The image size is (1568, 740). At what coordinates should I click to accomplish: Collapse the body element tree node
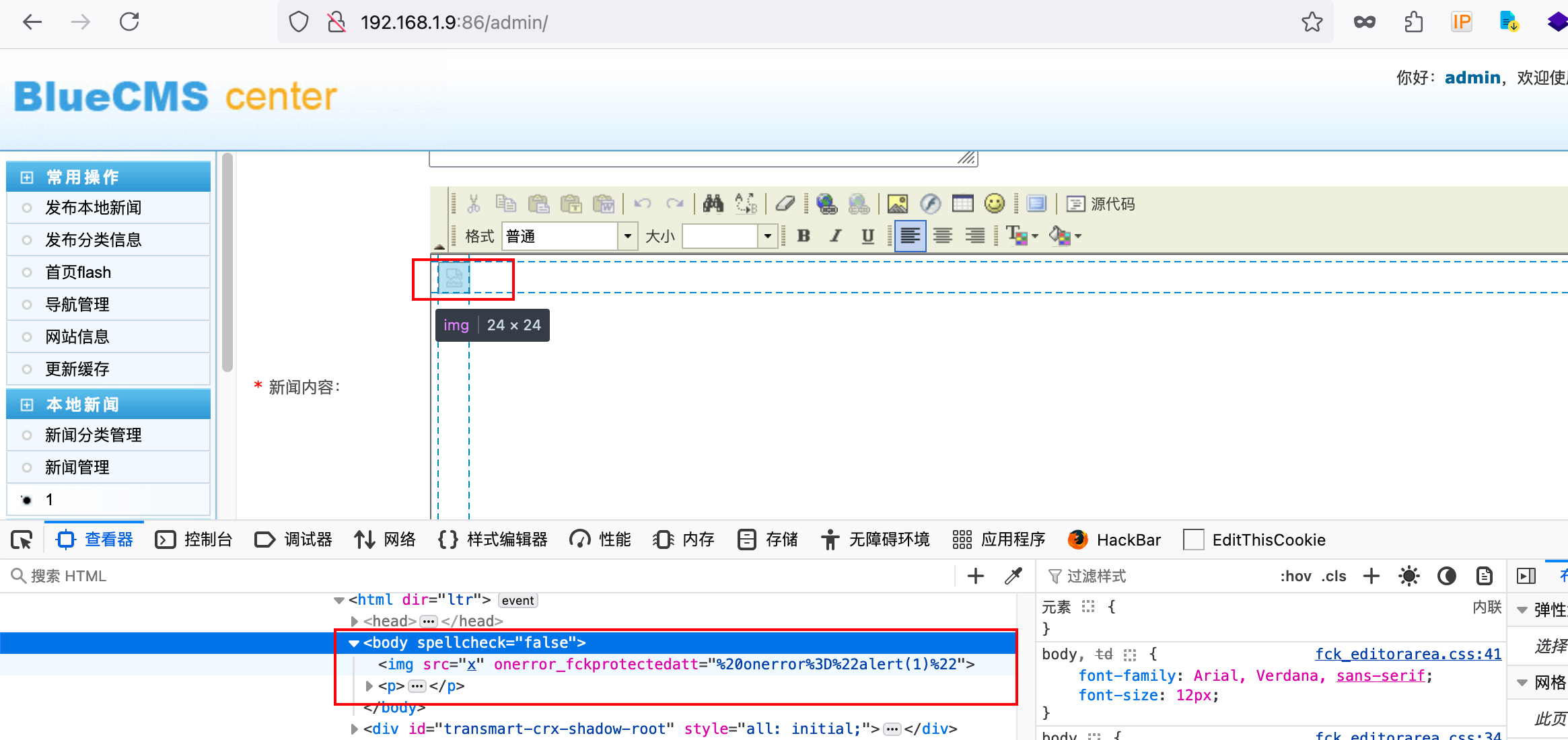click(353, 643)
